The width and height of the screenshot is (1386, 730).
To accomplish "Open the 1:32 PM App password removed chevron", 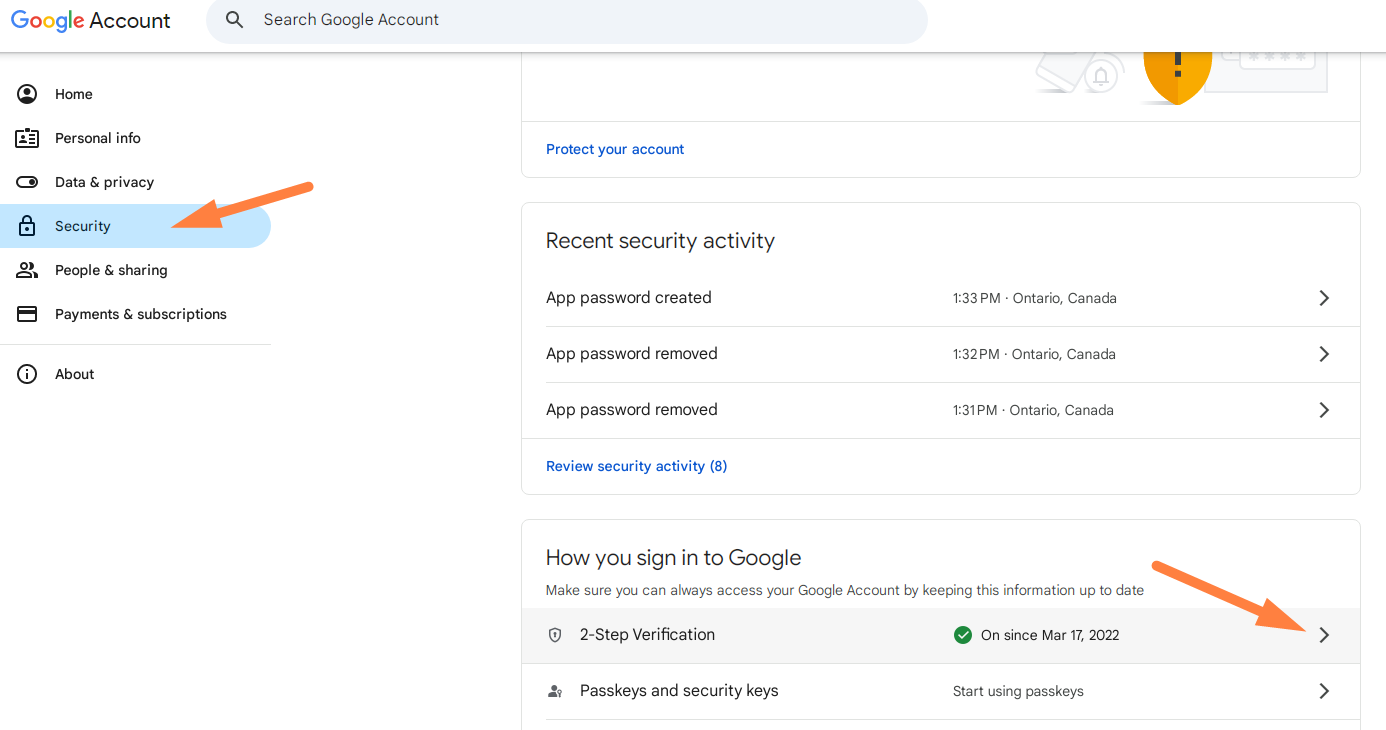I will point(1324,354).
